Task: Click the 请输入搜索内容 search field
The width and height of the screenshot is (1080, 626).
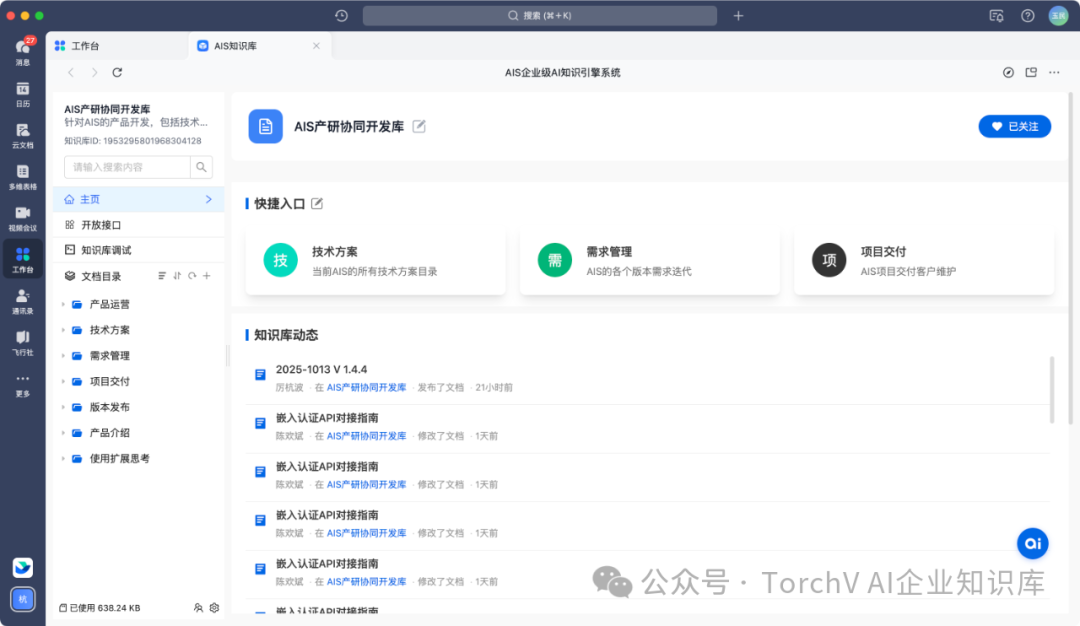Action: pos(127,167)
